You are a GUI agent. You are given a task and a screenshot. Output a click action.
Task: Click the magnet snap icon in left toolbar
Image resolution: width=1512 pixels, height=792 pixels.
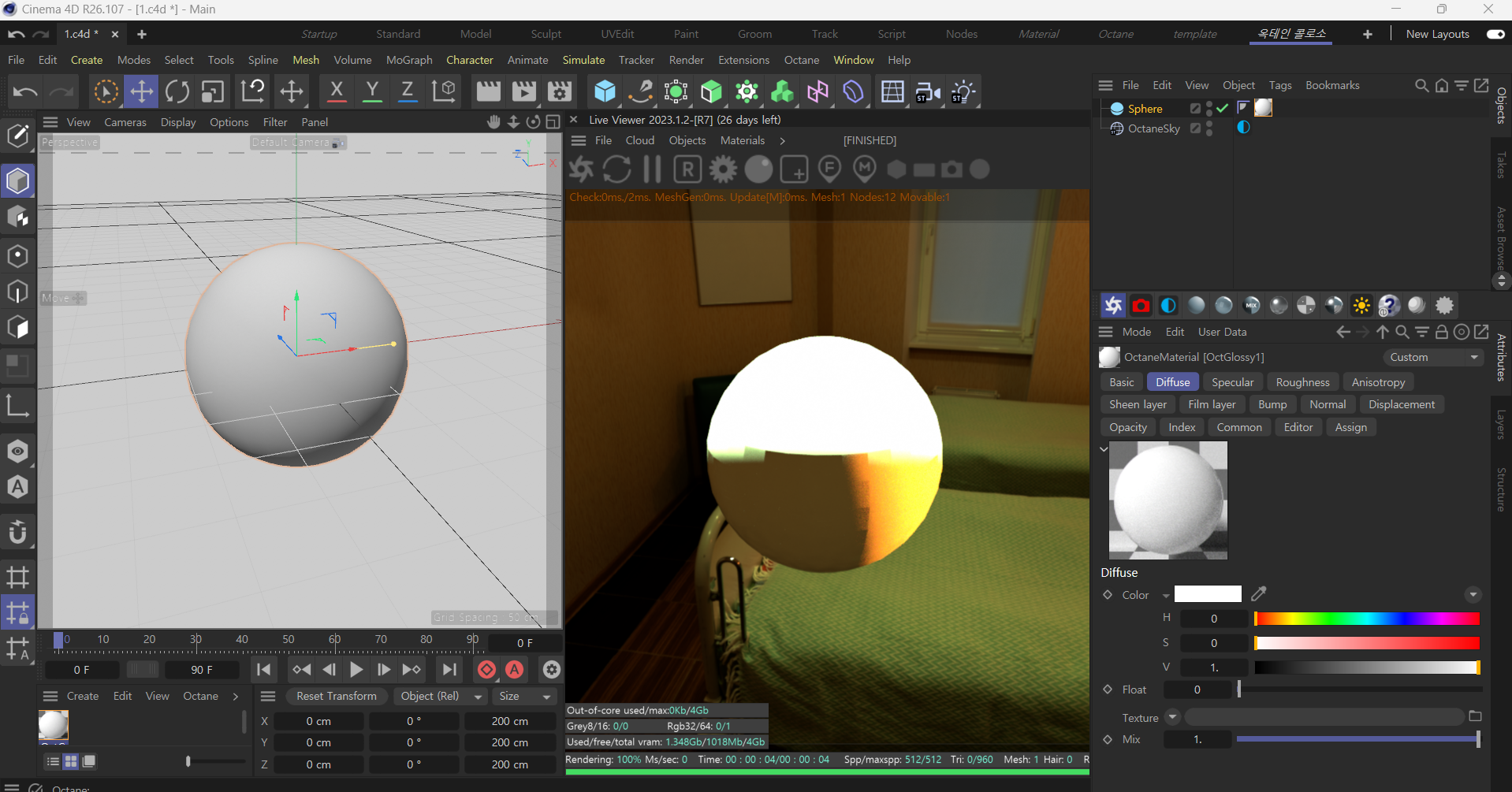point(17,532)
